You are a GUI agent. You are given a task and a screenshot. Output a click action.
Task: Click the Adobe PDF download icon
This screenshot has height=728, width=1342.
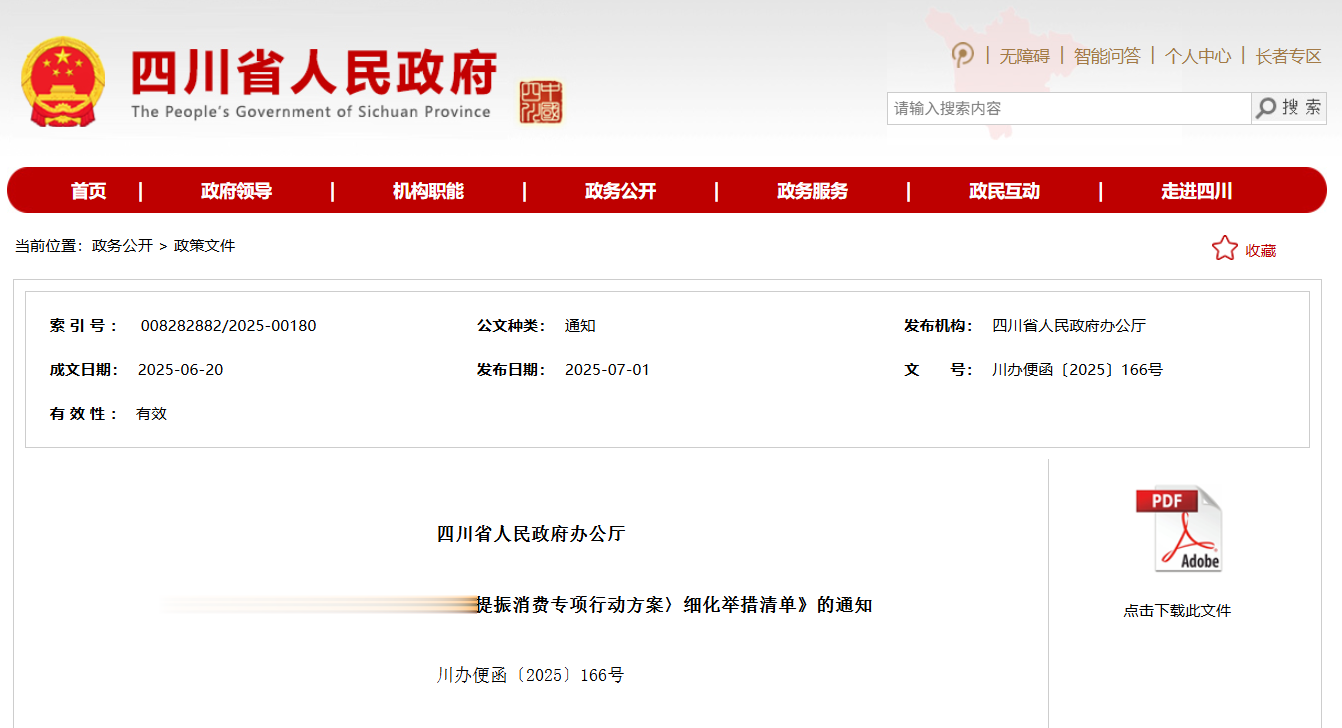[x=1178, y=529]
